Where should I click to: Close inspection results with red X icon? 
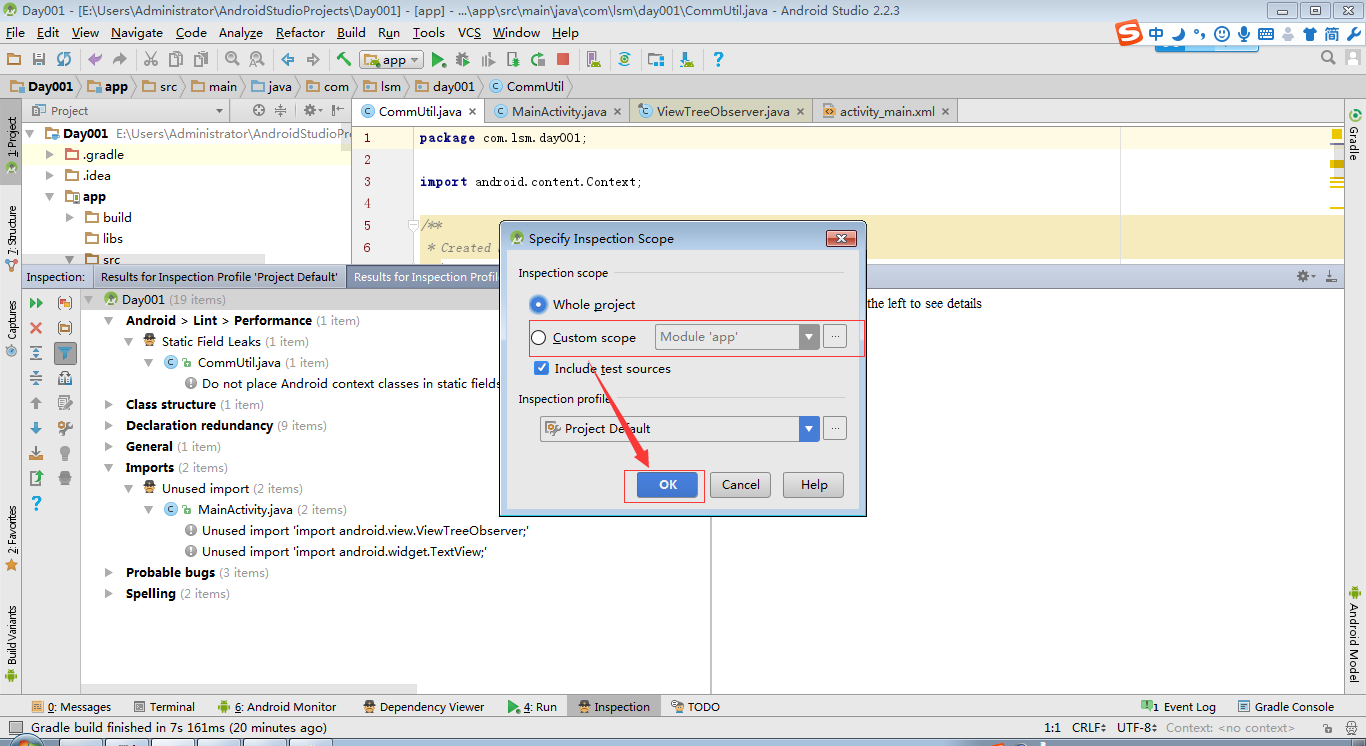tap(36, 328)
